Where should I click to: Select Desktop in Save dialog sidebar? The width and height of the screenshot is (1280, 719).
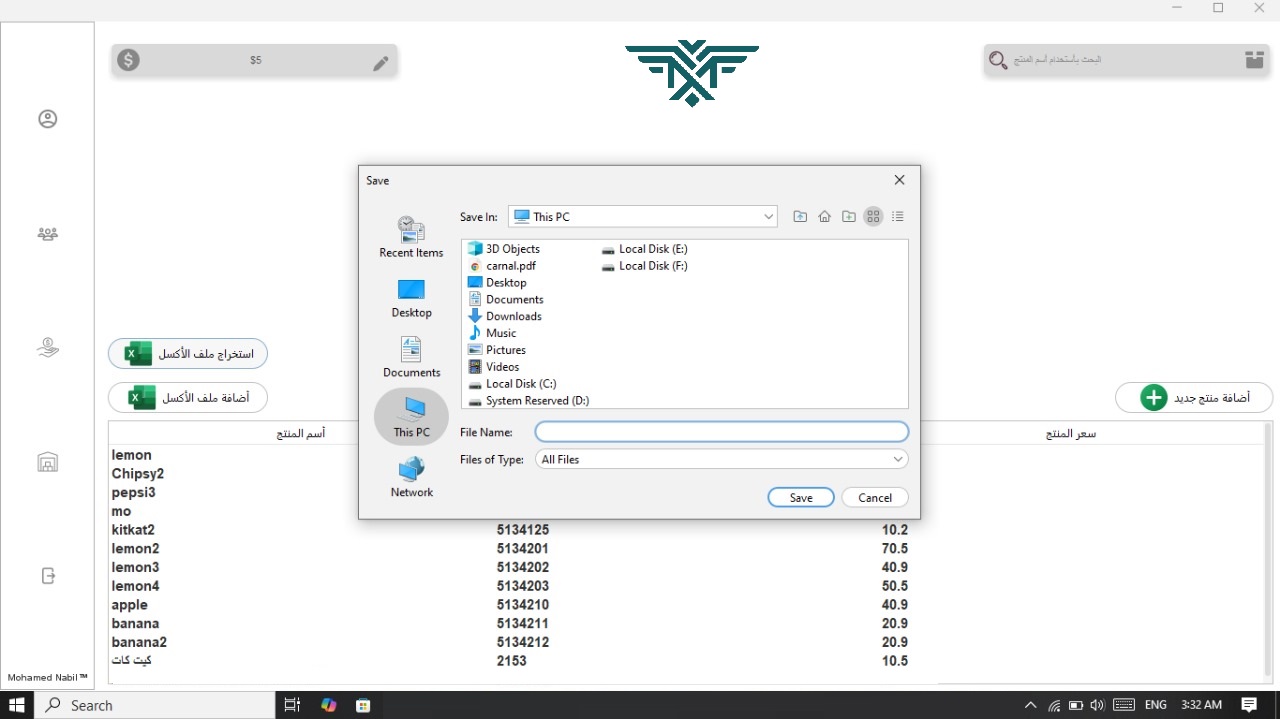coord(411,298)
